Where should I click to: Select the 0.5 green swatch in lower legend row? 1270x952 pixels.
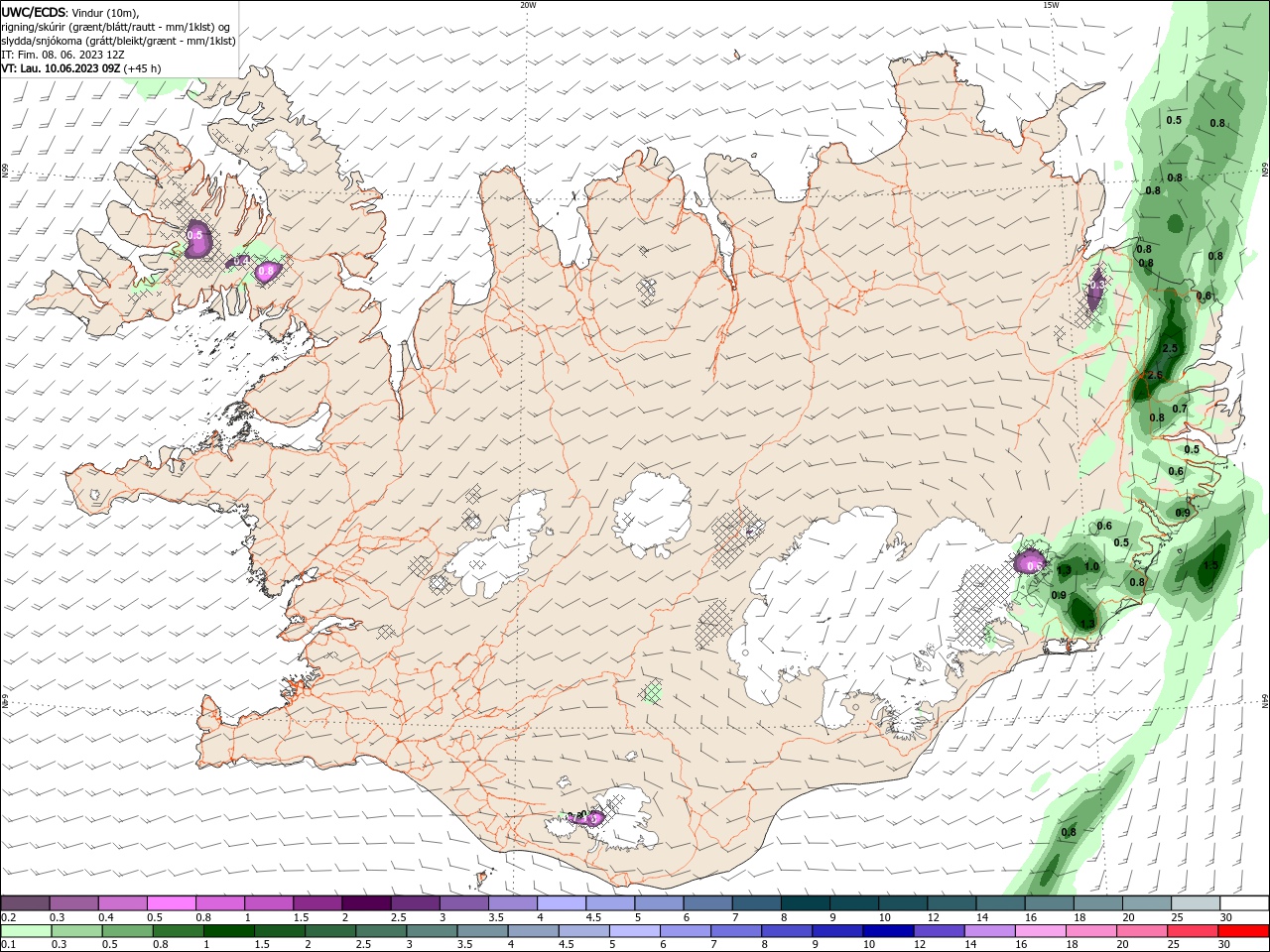pos(127,931)
